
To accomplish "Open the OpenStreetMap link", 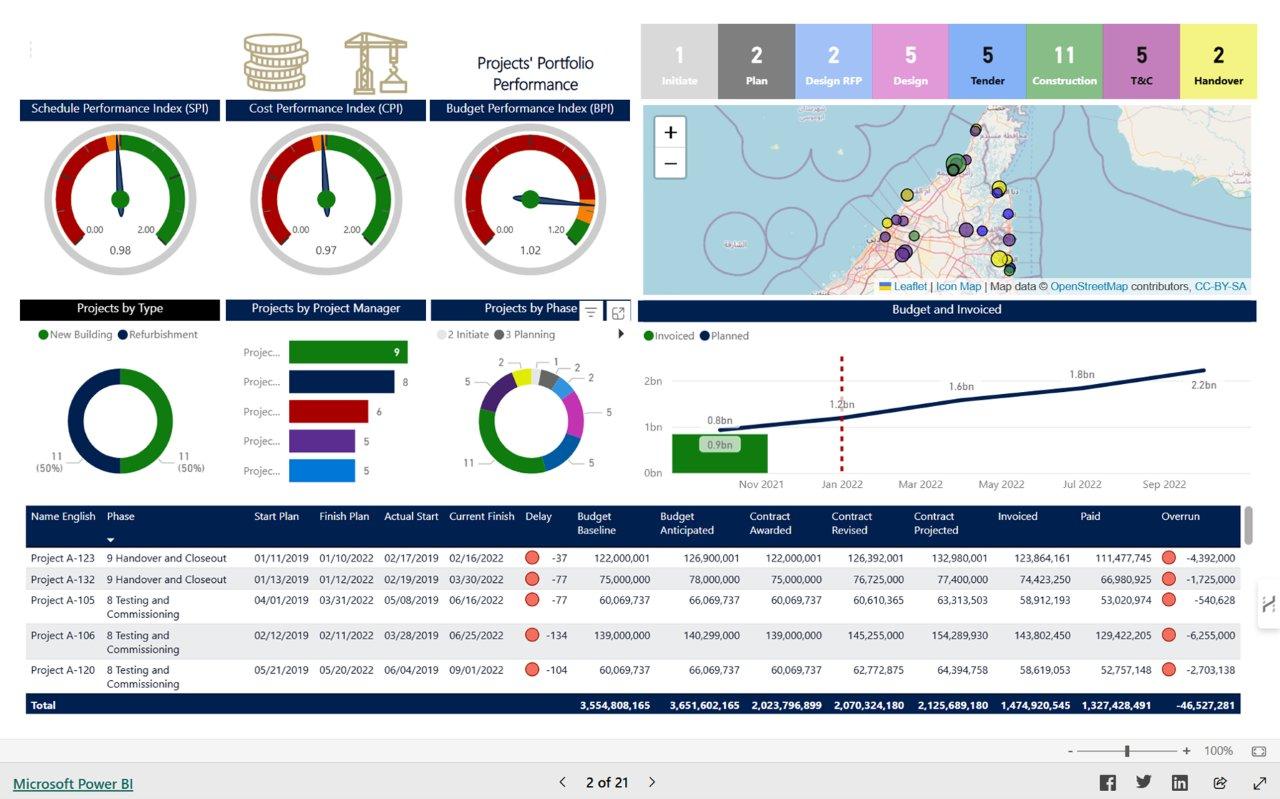I will [1088, 286].
